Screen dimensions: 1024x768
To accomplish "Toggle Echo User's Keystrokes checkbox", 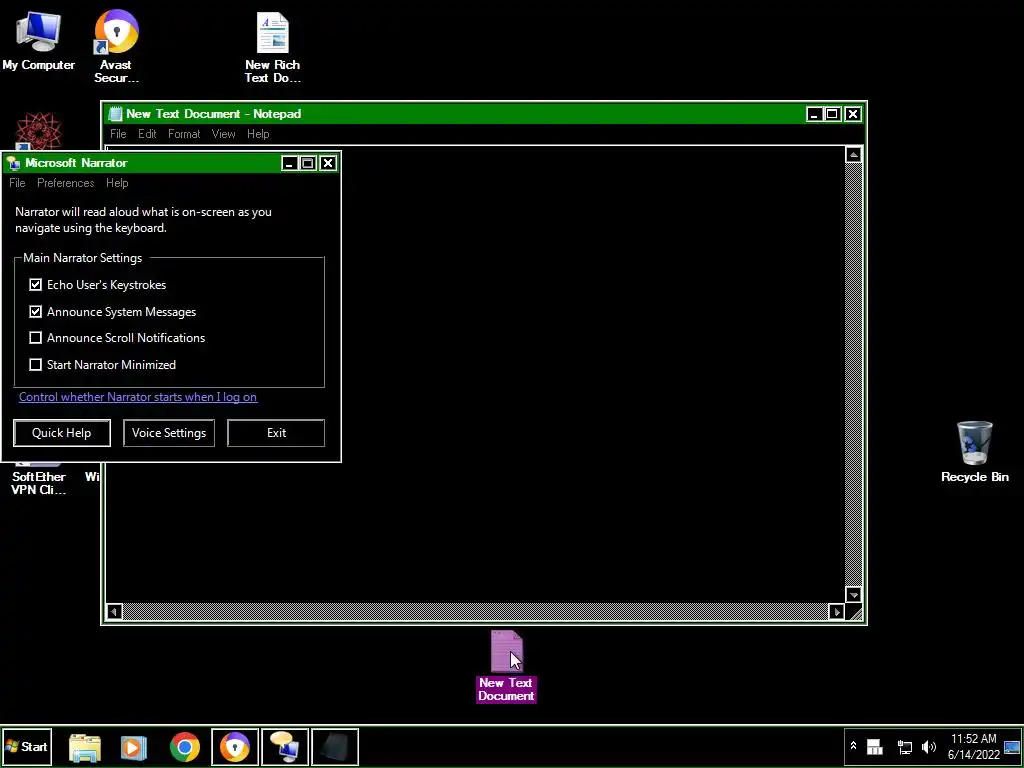I will [35, 285].
